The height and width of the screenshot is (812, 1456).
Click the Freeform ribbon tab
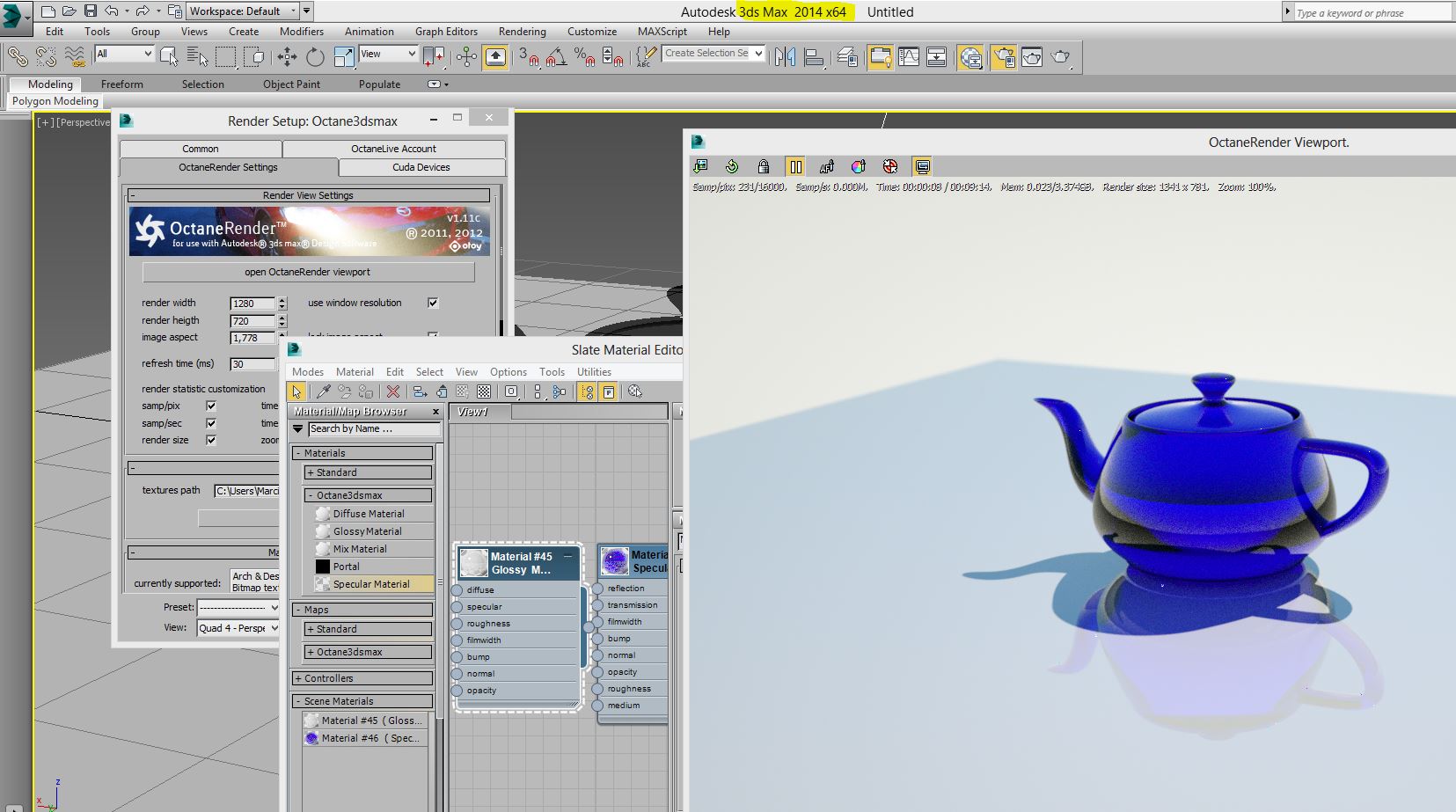coord(122,84)
